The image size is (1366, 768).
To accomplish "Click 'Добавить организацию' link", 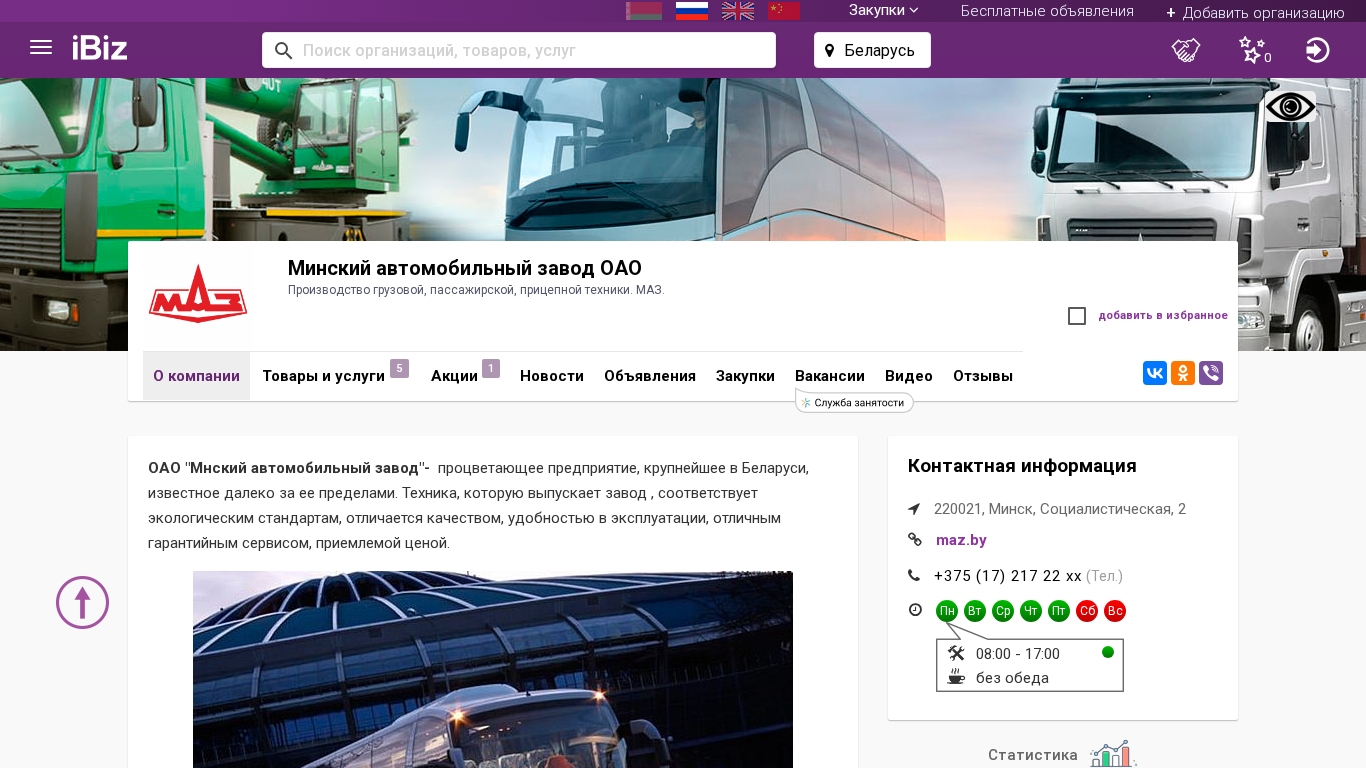I will pos(1255,13).
